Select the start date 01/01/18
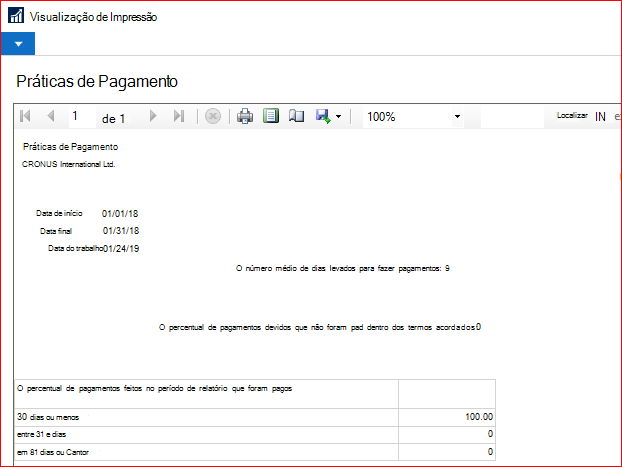Image resolution: width=622 pixels, height=467 pixels. 120,214
